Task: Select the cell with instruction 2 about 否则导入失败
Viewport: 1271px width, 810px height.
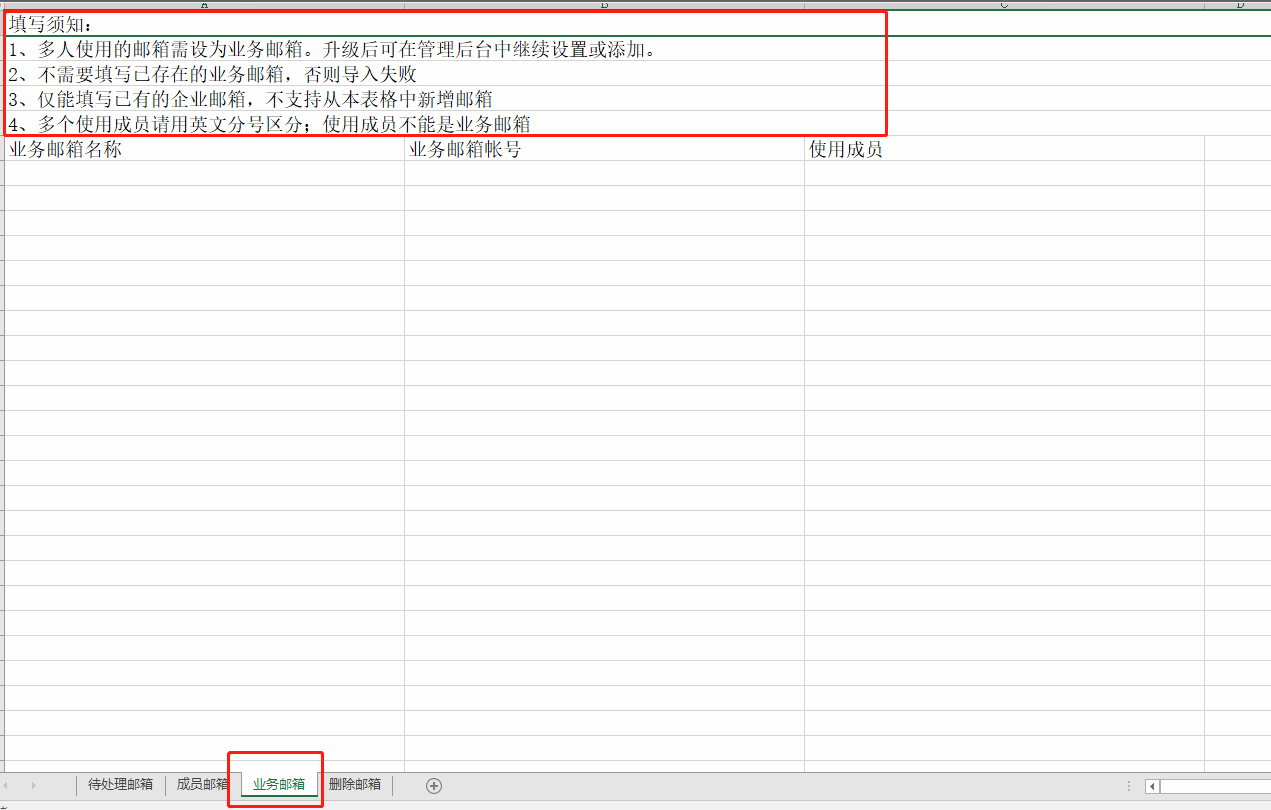Action: tap(204, 74)
